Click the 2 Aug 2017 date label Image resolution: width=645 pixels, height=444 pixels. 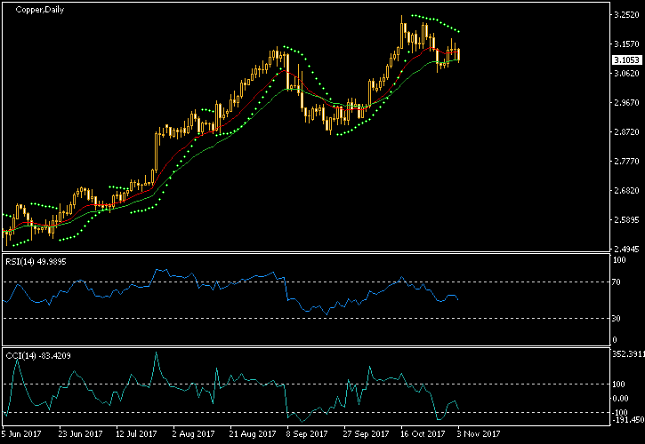[193, 434]
